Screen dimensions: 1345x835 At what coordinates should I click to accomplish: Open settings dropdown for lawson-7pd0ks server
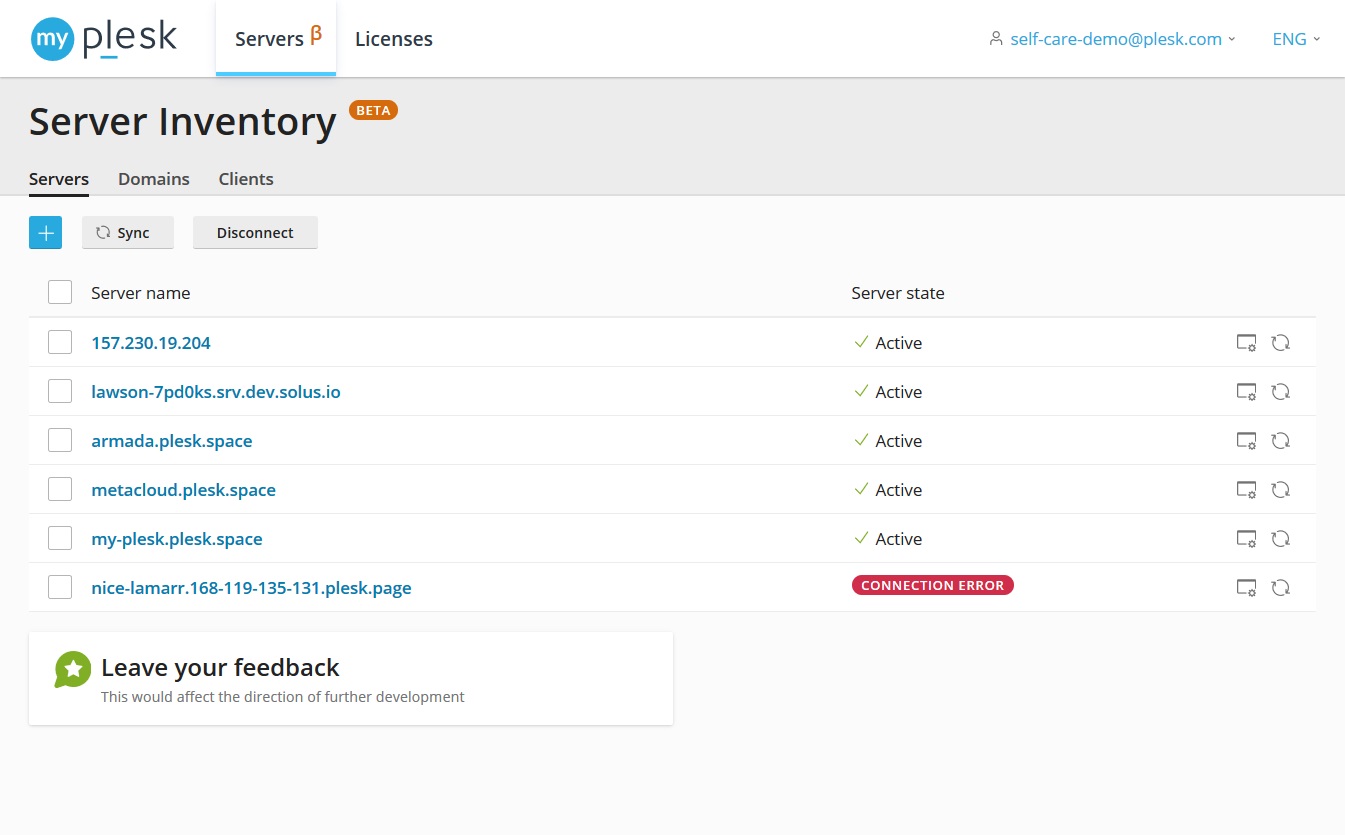pyautogui.click(x=1246, y=391)
